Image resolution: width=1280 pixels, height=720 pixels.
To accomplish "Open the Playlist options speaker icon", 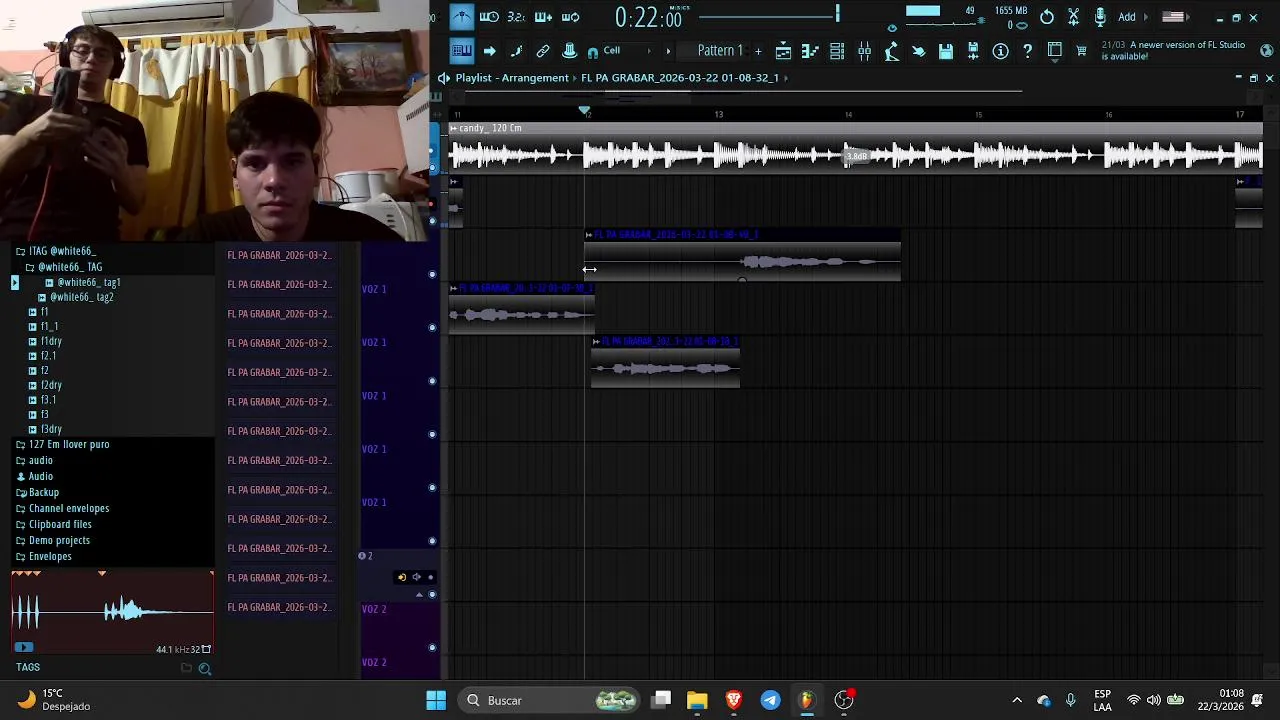I will point(443,78).
